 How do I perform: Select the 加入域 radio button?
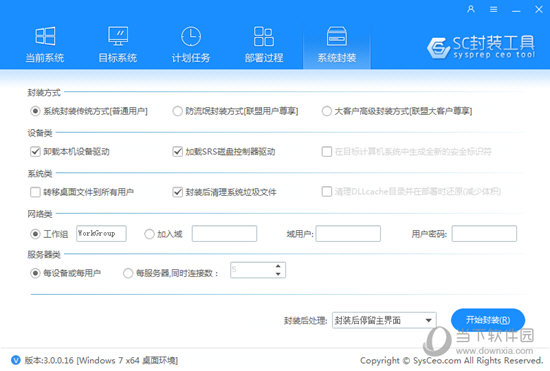click(149, 234)
